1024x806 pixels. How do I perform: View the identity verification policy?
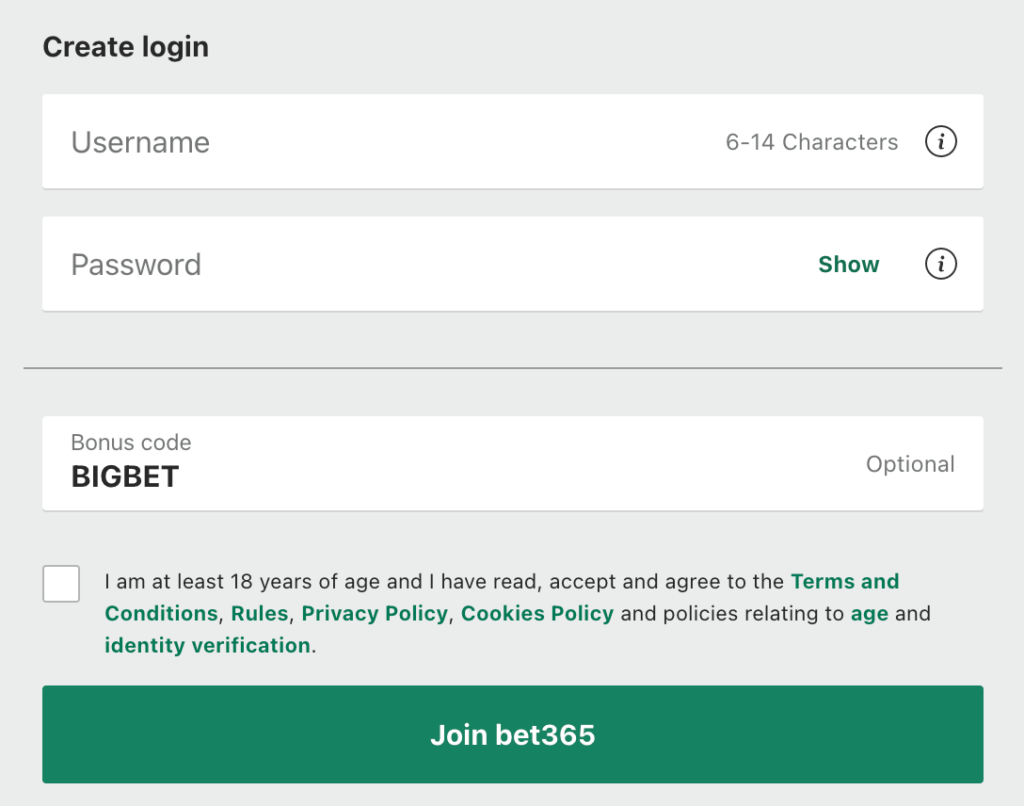coord(206,645)
